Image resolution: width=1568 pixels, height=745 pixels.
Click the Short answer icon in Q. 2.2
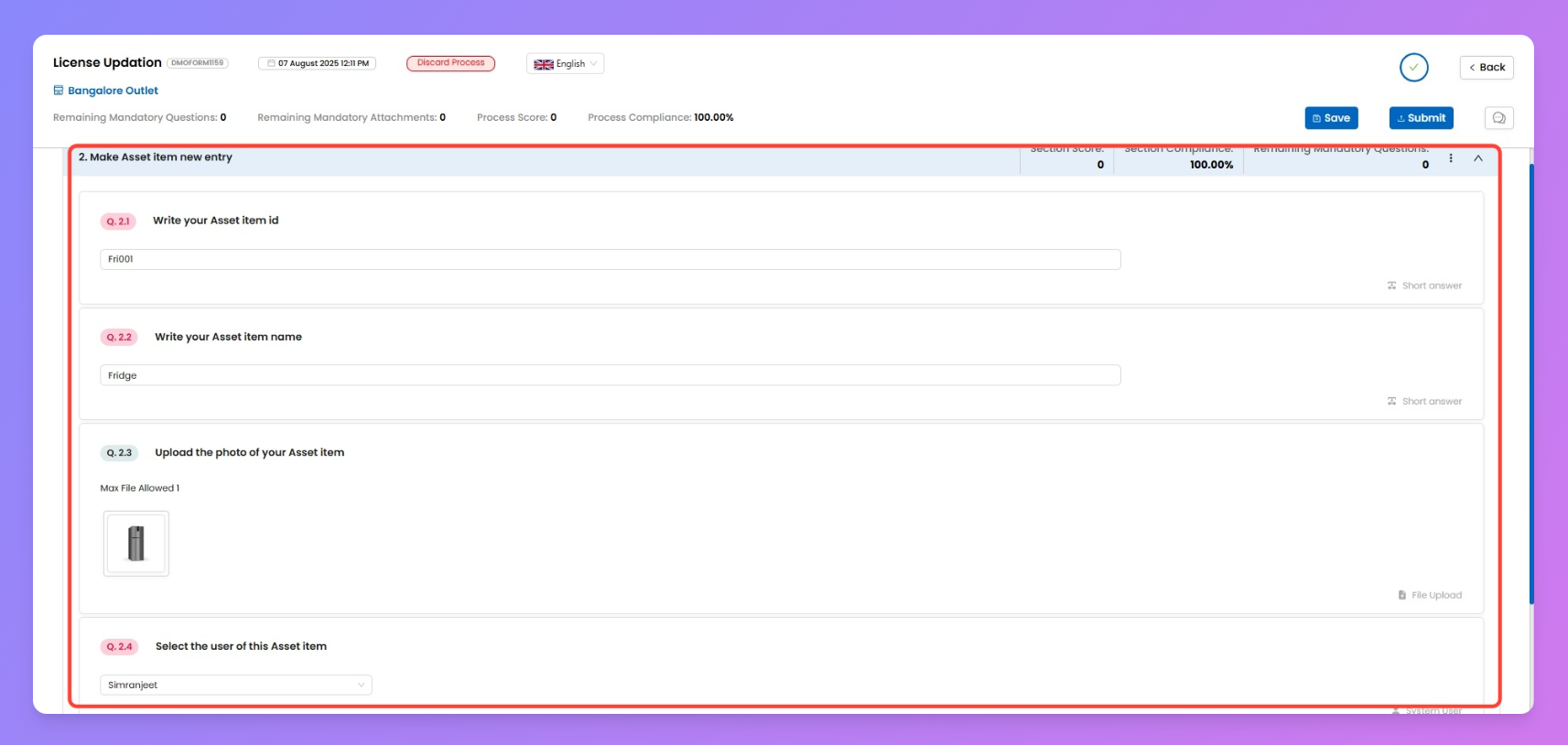click(1391, 401)
